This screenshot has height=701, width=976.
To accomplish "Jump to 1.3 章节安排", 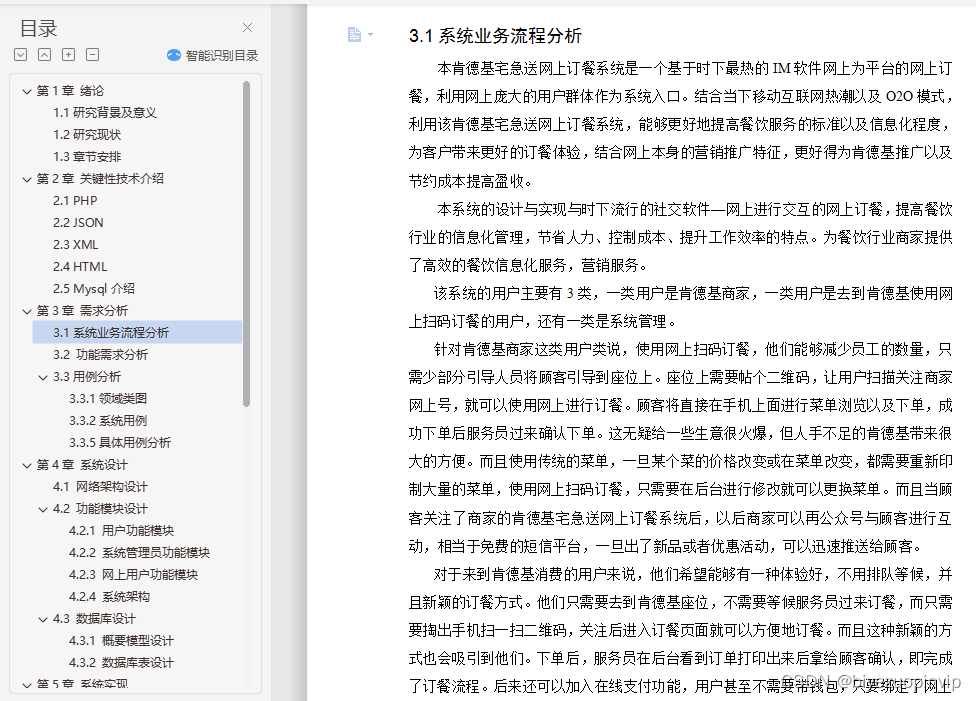I will pos(87,156).
